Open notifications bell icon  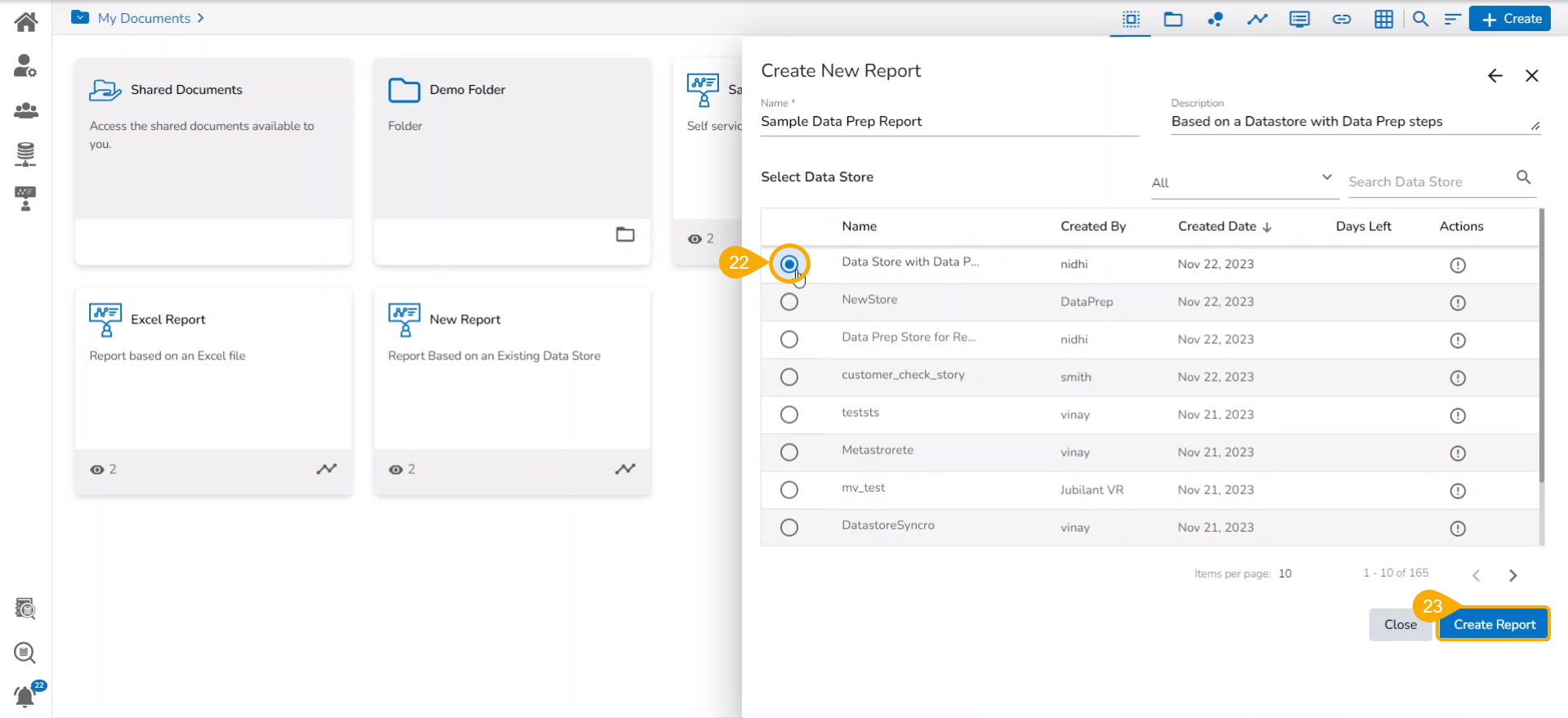pos(25,696)
